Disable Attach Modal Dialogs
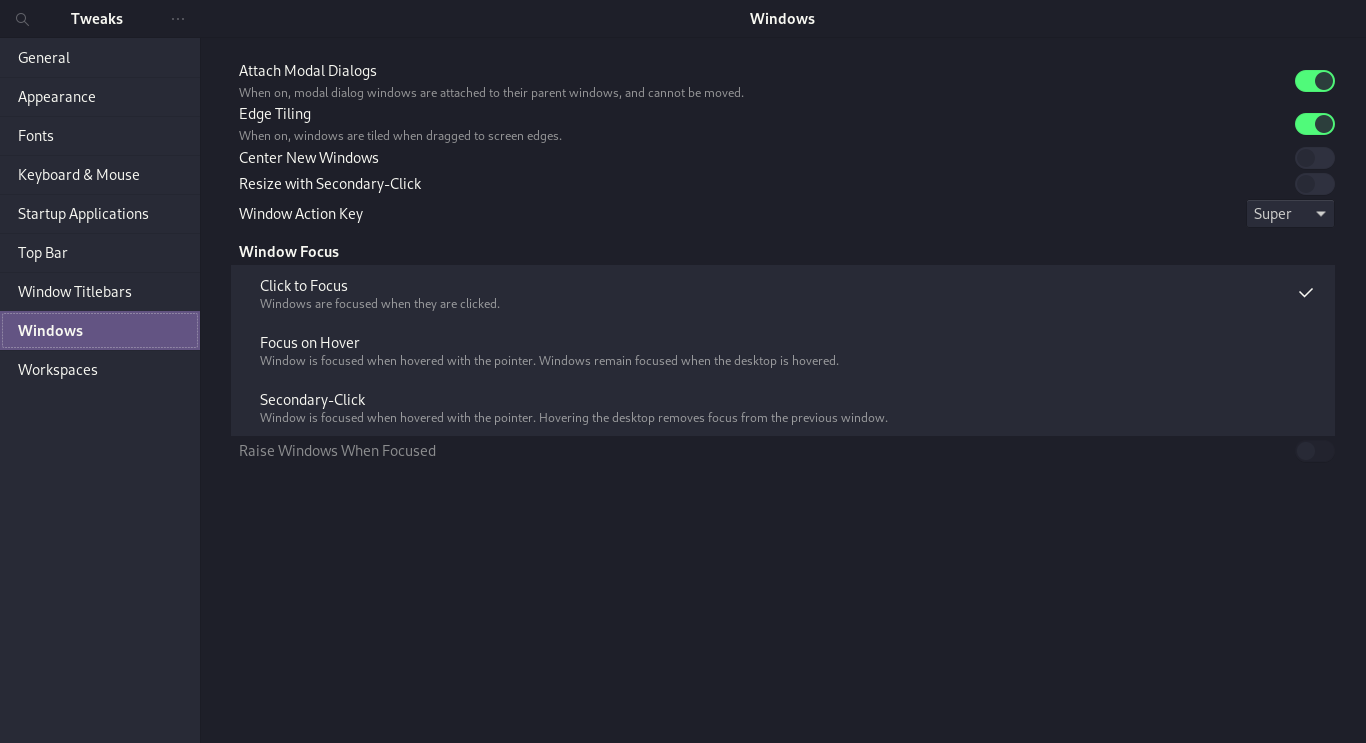Screen dimensions: 1366x743 point(1314,81)
